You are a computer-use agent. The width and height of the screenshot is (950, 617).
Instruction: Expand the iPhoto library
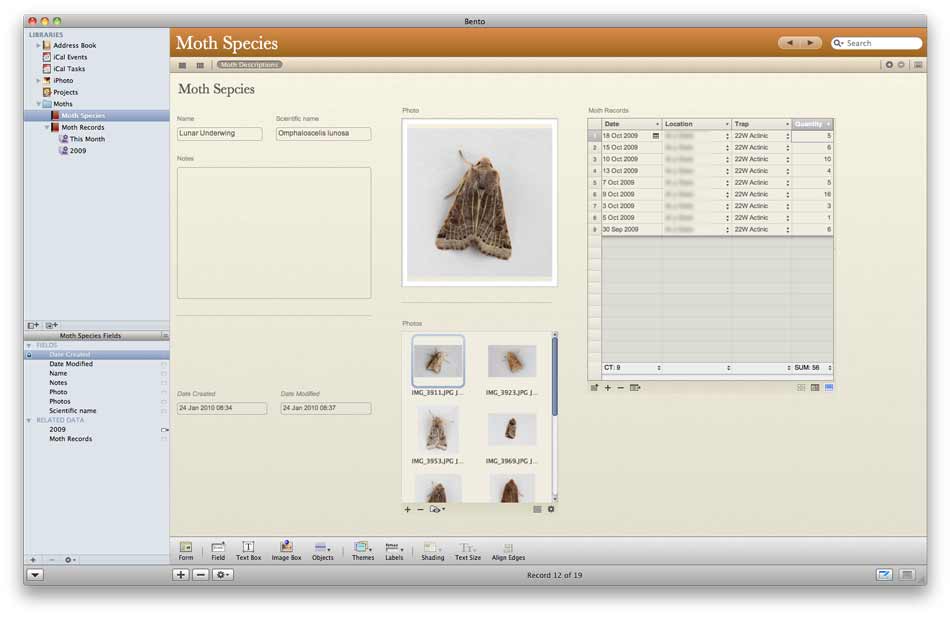click(38, 81)
